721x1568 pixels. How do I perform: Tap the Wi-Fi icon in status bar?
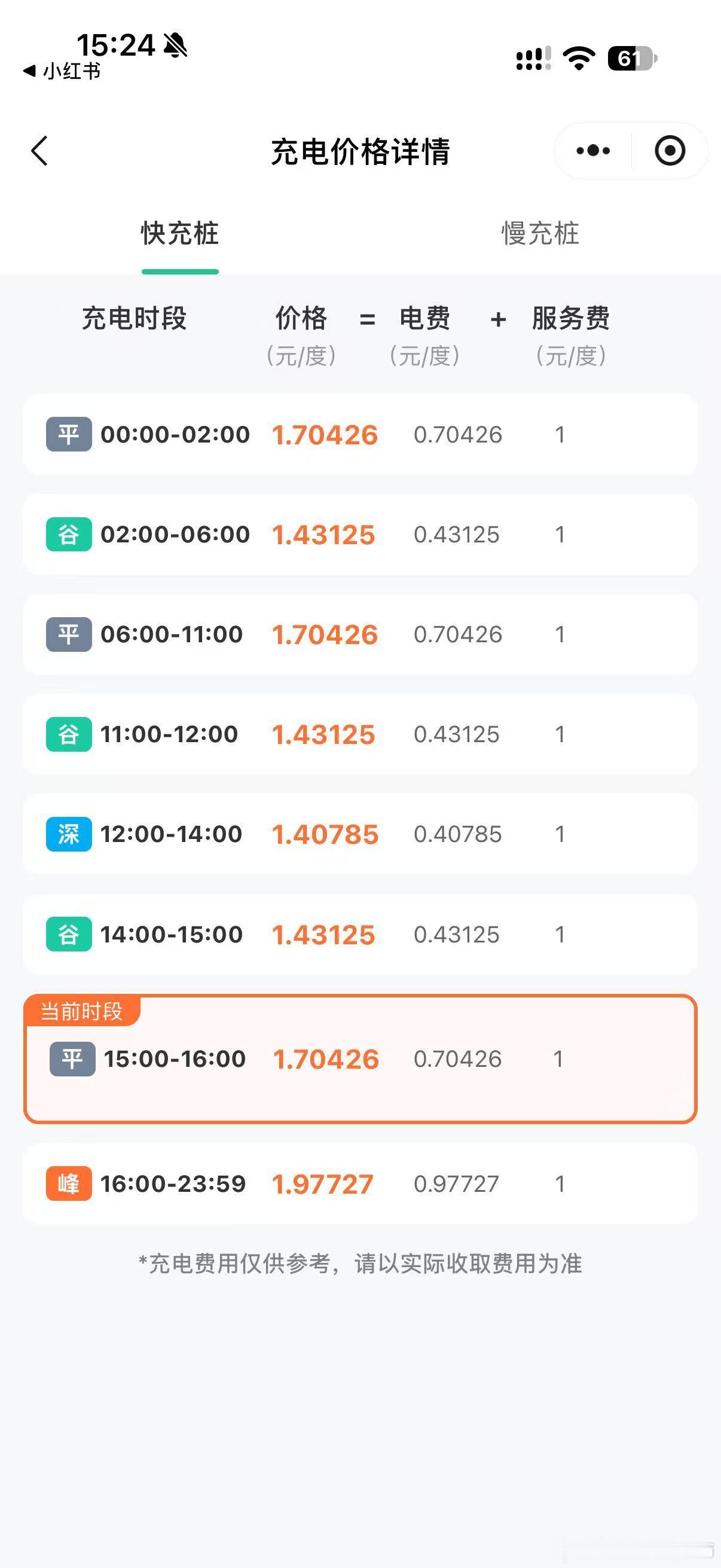(579, 59)
